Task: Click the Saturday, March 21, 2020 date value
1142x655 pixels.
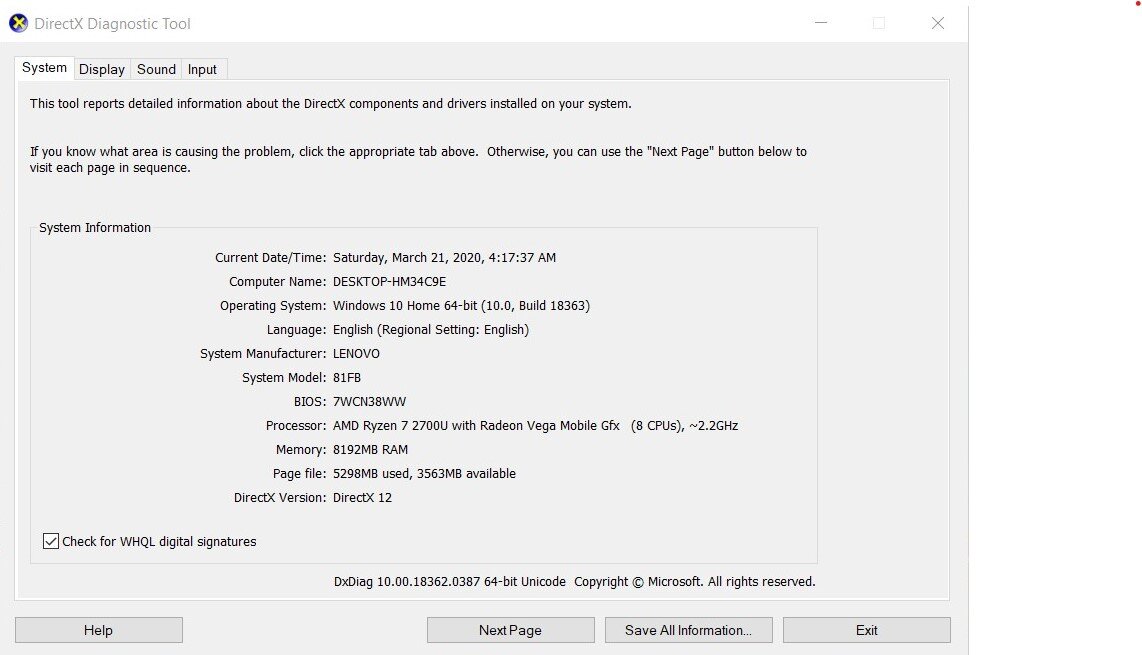Action: pyautogui.click(x=444, y=258)
